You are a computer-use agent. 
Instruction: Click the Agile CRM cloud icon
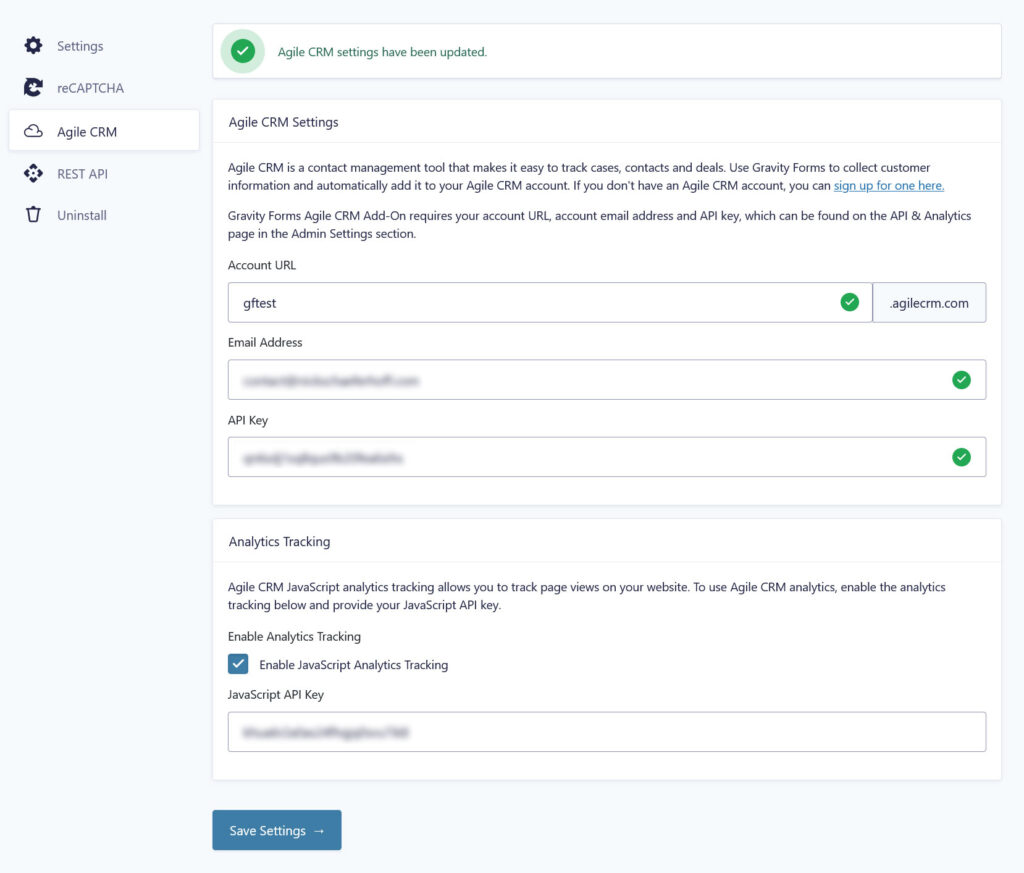point(33,130)
